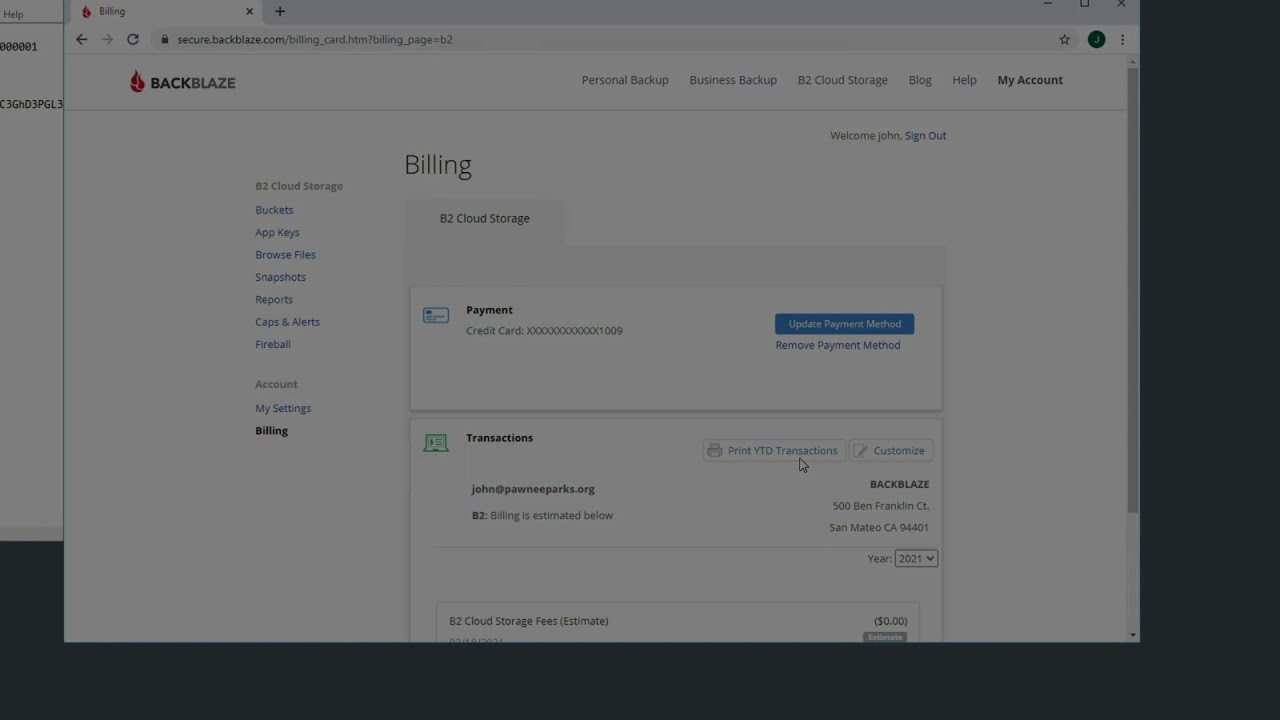
Task: Open My Settings in the sidebar
Action: click(283, 408)
